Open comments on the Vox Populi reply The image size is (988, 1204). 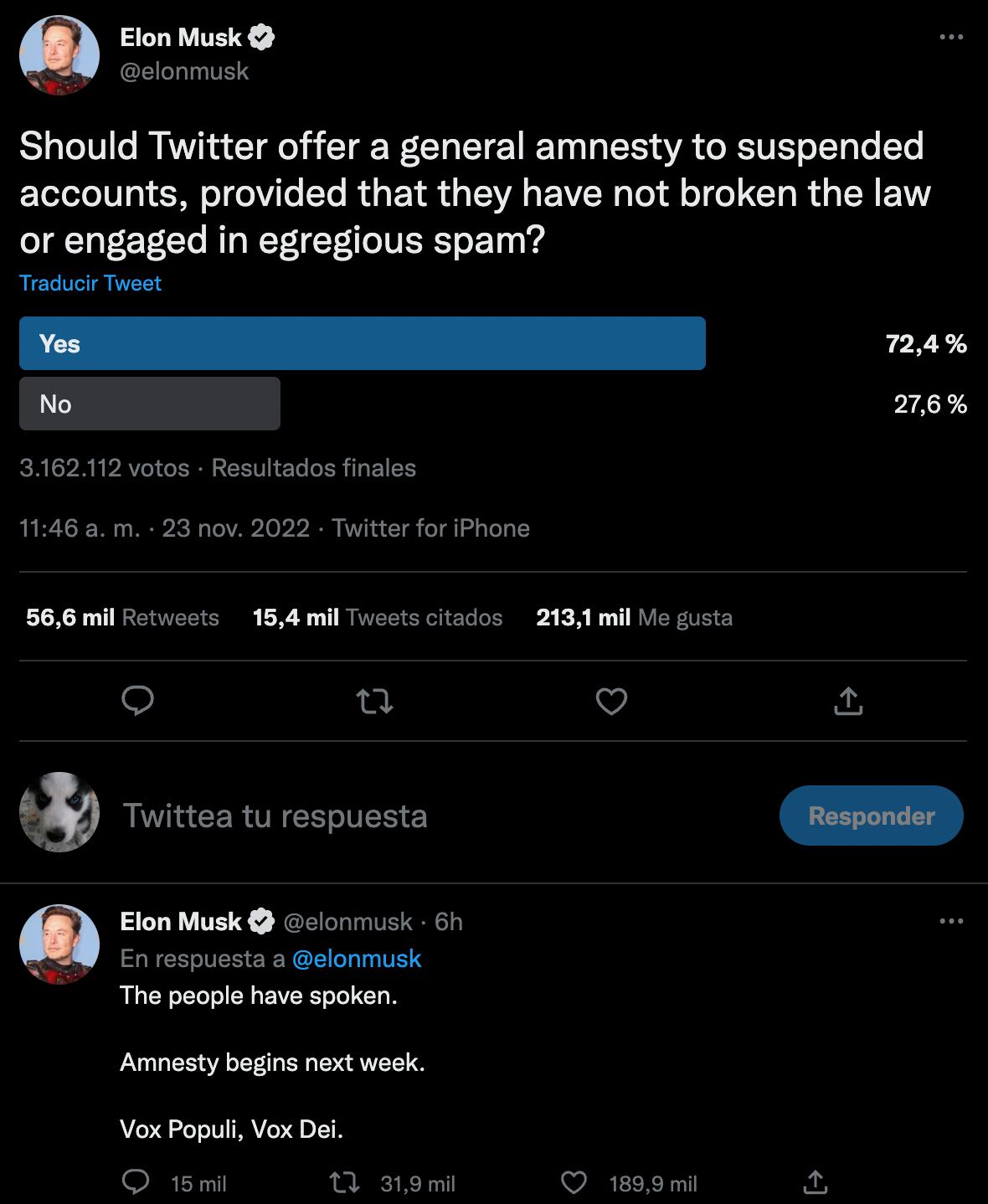coord(136,1182)
